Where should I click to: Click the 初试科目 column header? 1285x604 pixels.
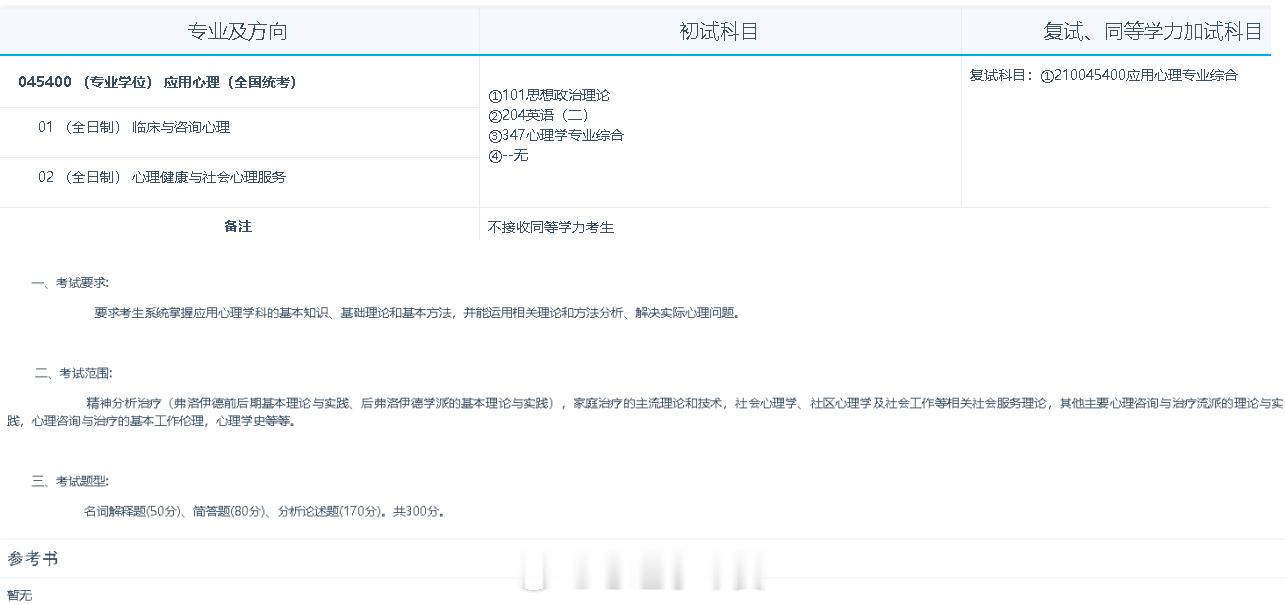(719, 31)
